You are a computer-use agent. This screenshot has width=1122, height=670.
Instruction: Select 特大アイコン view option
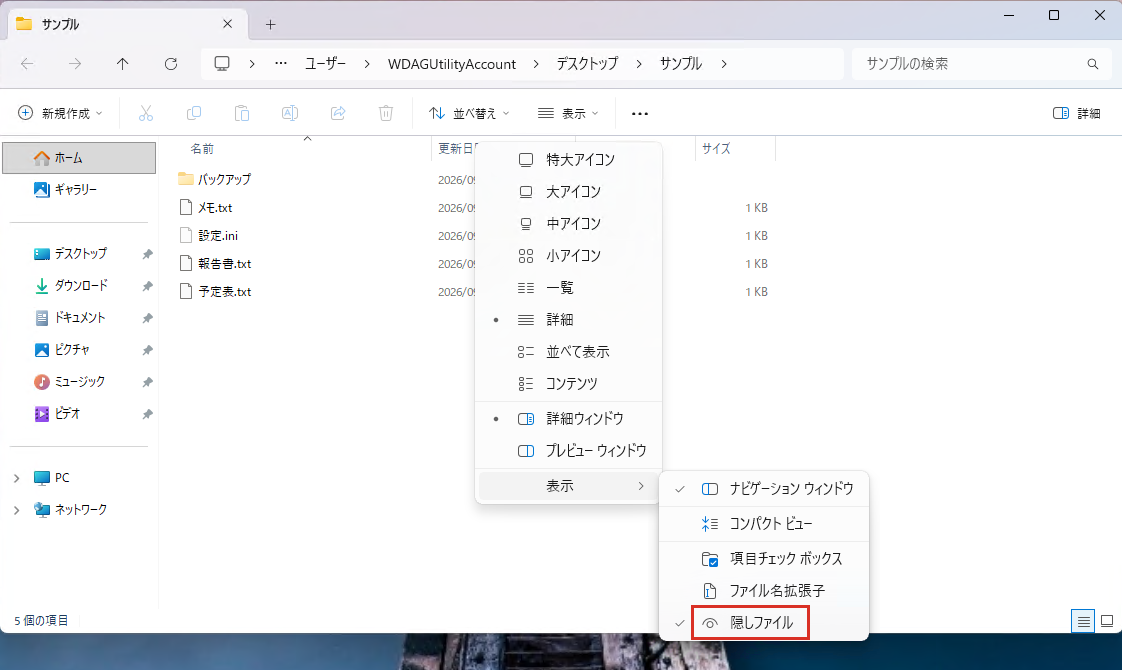pos(569,160)
